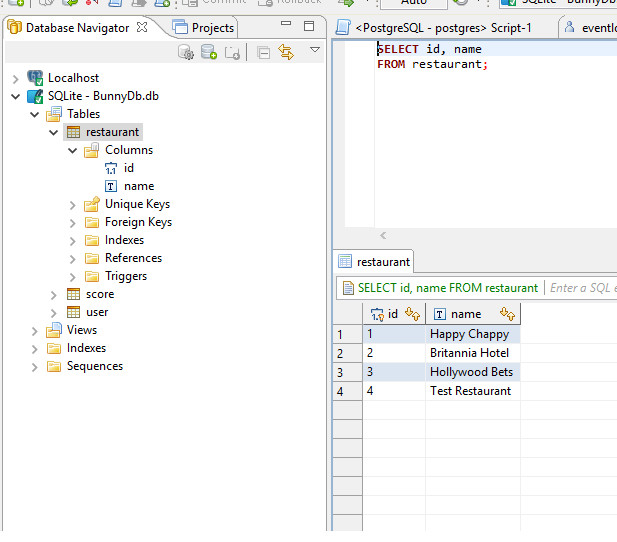Click the score table icon
617x542 pixels.
click(73, 294)
